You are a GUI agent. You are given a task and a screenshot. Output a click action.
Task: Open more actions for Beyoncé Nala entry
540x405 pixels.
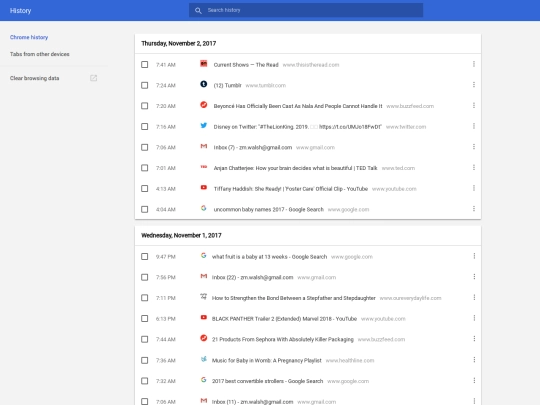474,105
